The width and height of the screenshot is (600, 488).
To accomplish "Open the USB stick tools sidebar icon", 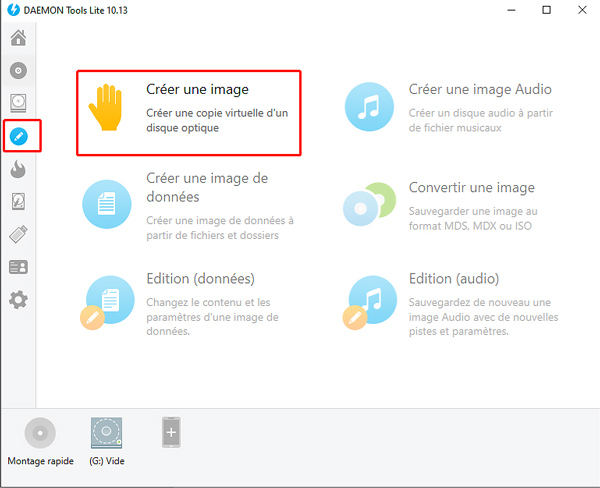I will (18, 234).
